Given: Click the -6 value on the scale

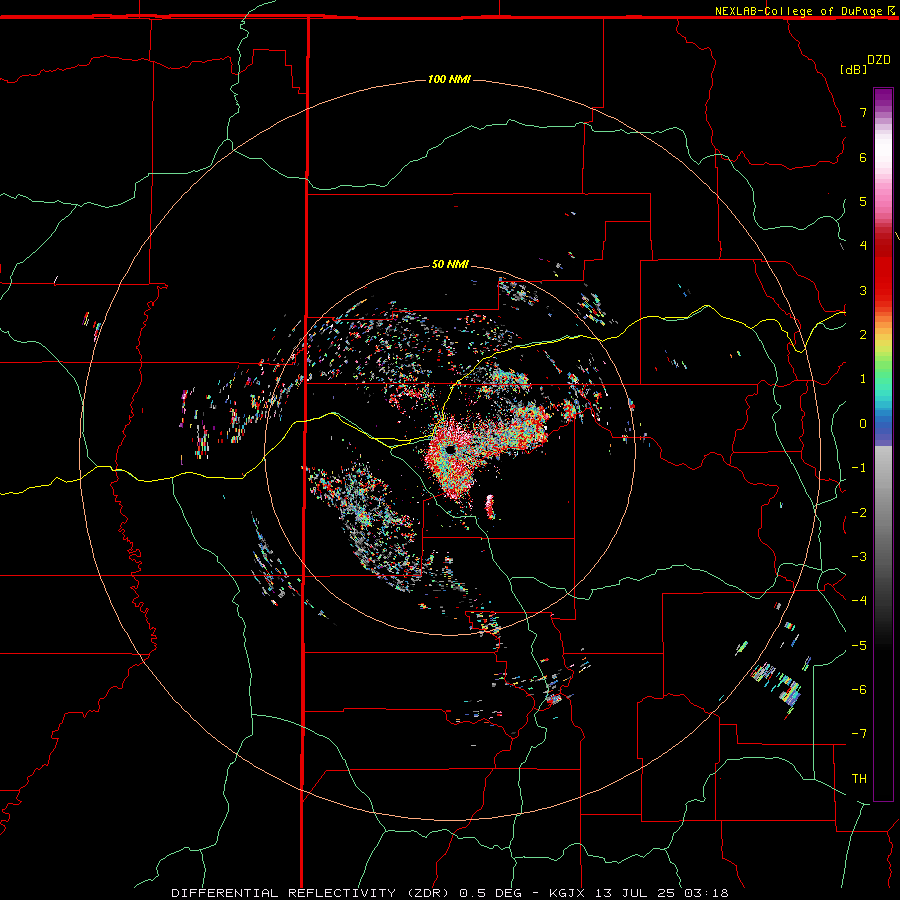Looking at the screenshot, I should (859, 690).
